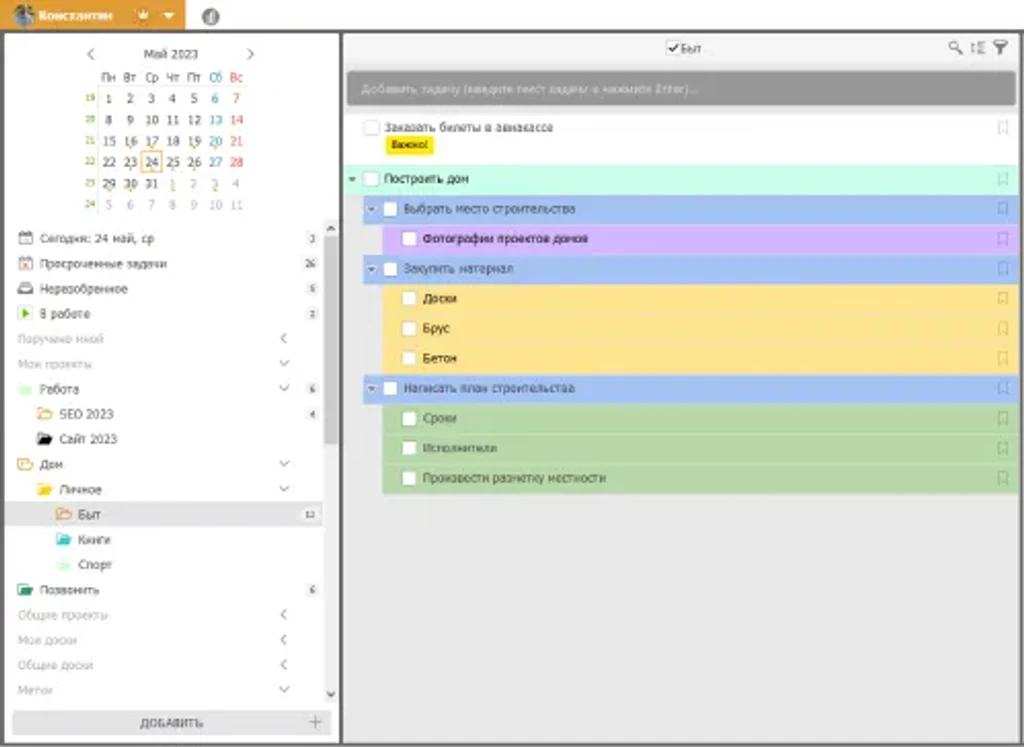This screenshot has width=1024, height=747.
Task: Expand the 'Общие проекты' section
Action: [283, 614]
